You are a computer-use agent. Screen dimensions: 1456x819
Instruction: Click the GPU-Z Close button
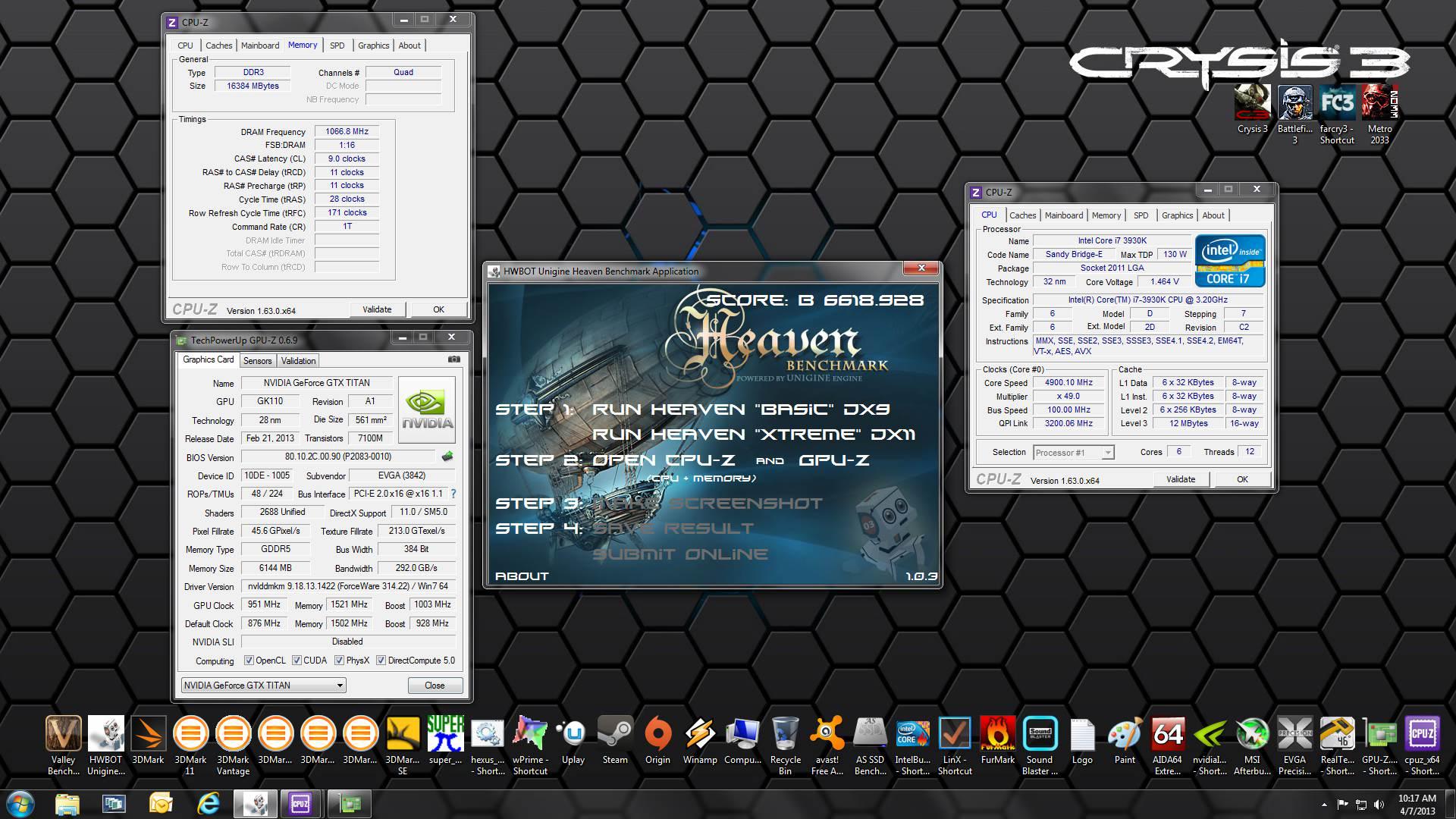point(435,686)
